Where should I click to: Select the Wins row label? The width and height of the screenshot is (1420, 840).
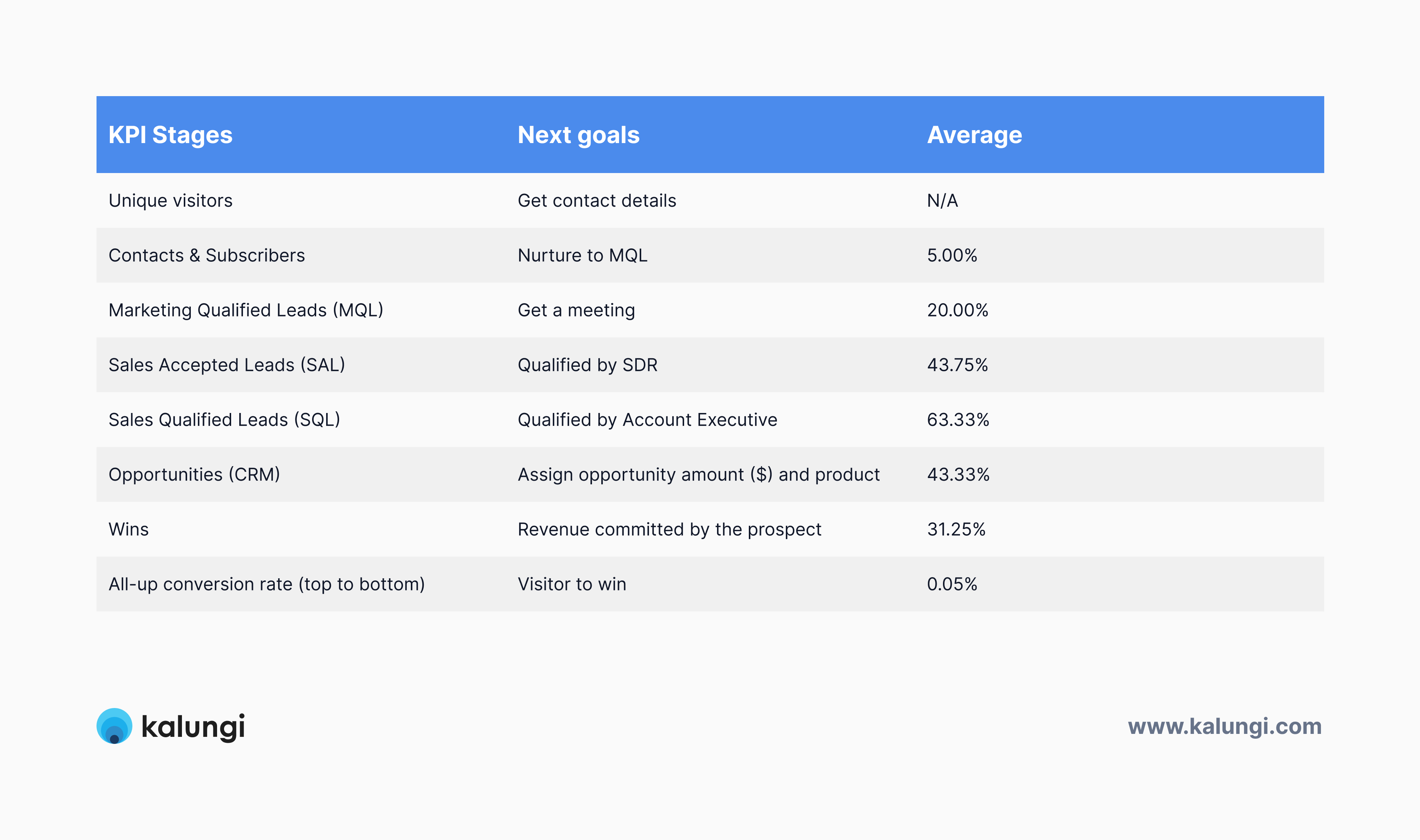click(x=128, y=529)
